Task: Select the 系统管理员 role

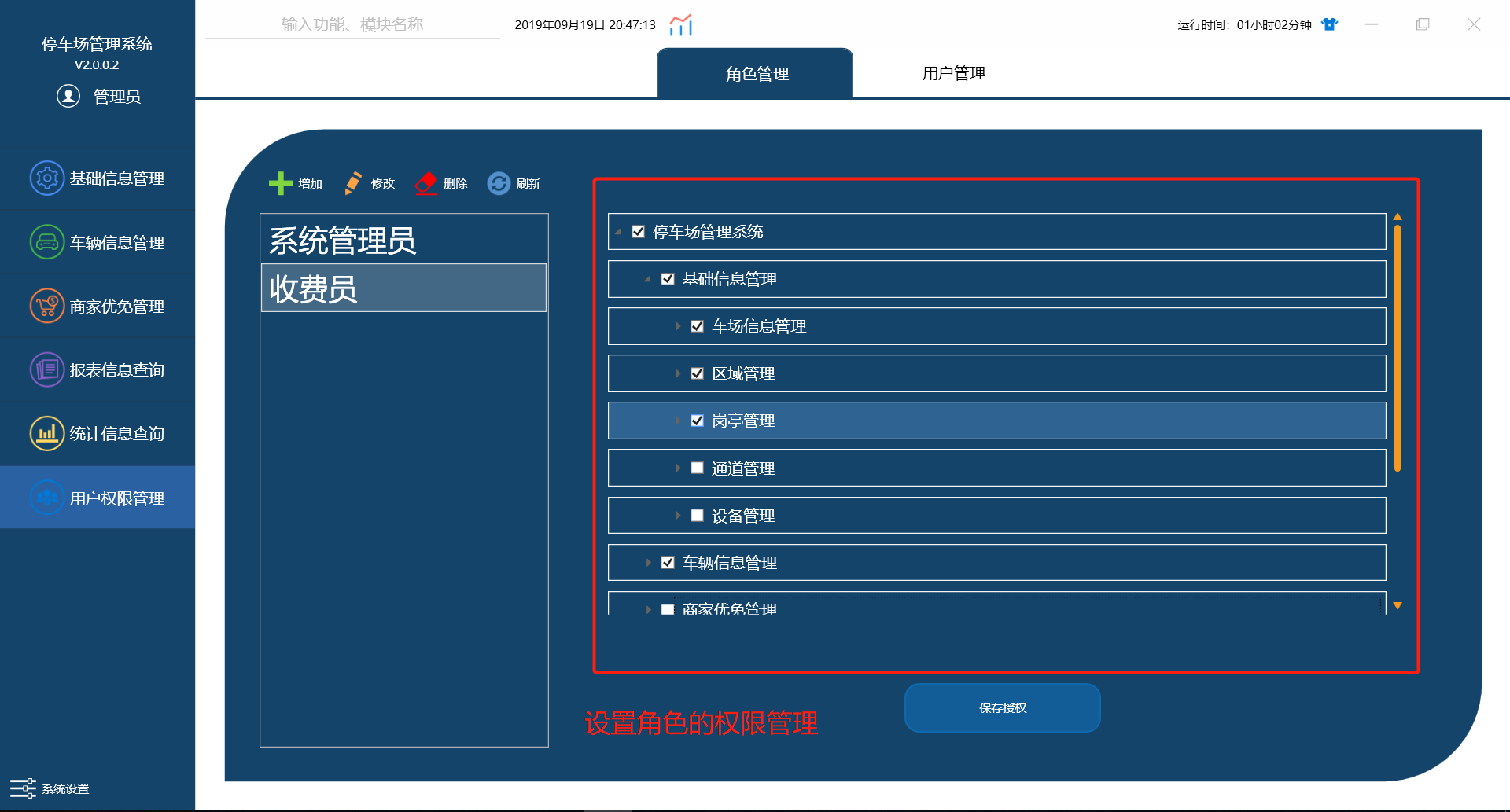Action: coord(403,240)
